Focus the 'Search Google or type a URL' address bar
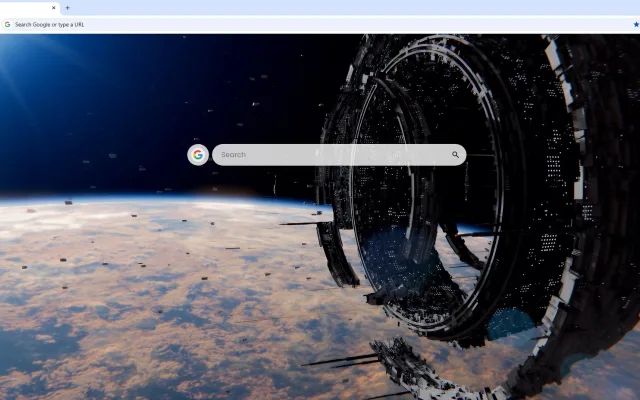This screenshot has height=400, width=640. point(318,24)
